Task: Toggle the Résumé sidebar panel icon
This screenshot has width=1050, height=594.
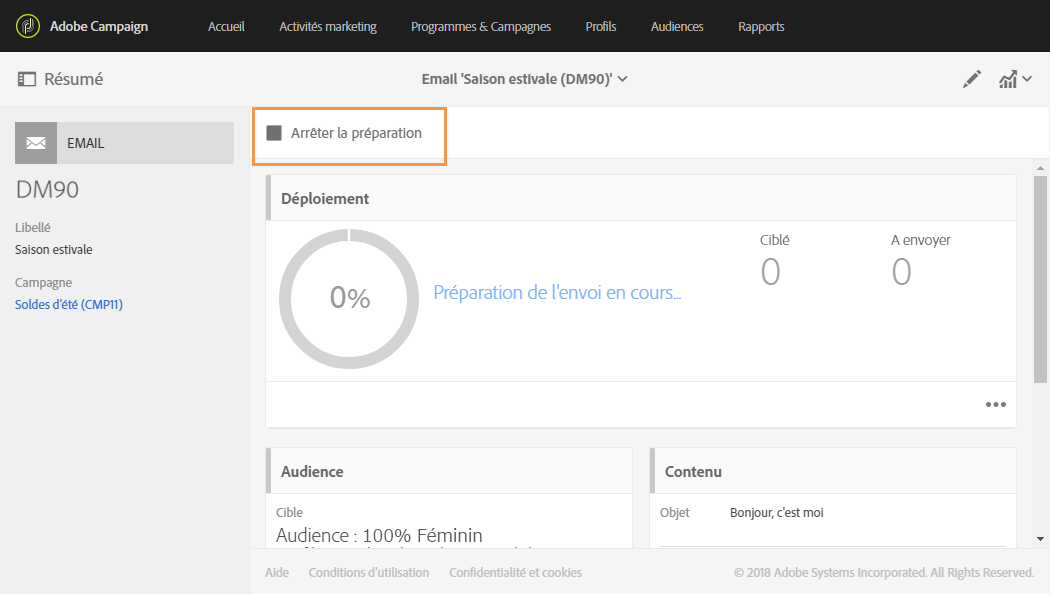Action: (x=27, y=79)
